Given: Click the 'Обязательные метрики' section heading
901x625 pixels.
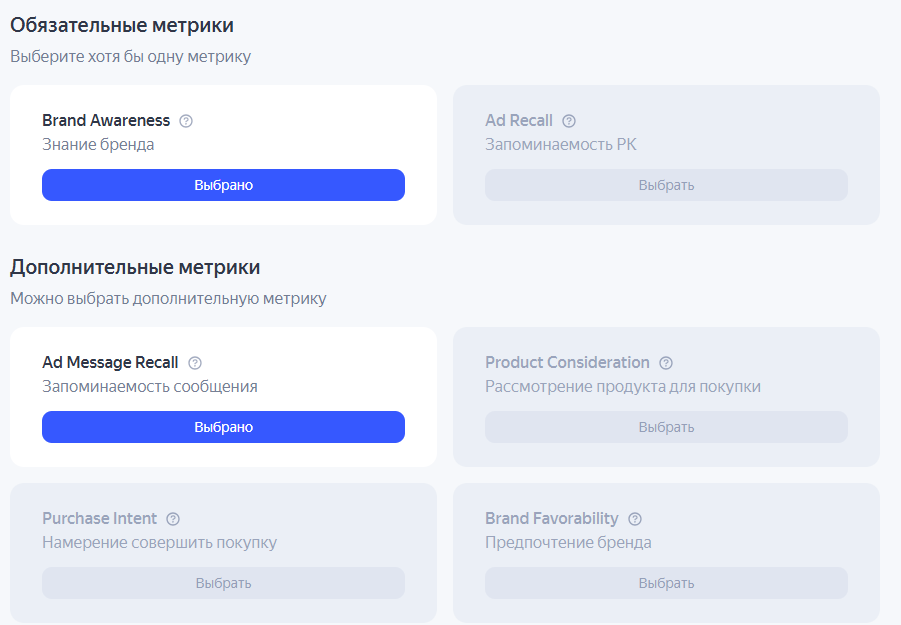Looking at the screenshot, I should click(129, 25).
